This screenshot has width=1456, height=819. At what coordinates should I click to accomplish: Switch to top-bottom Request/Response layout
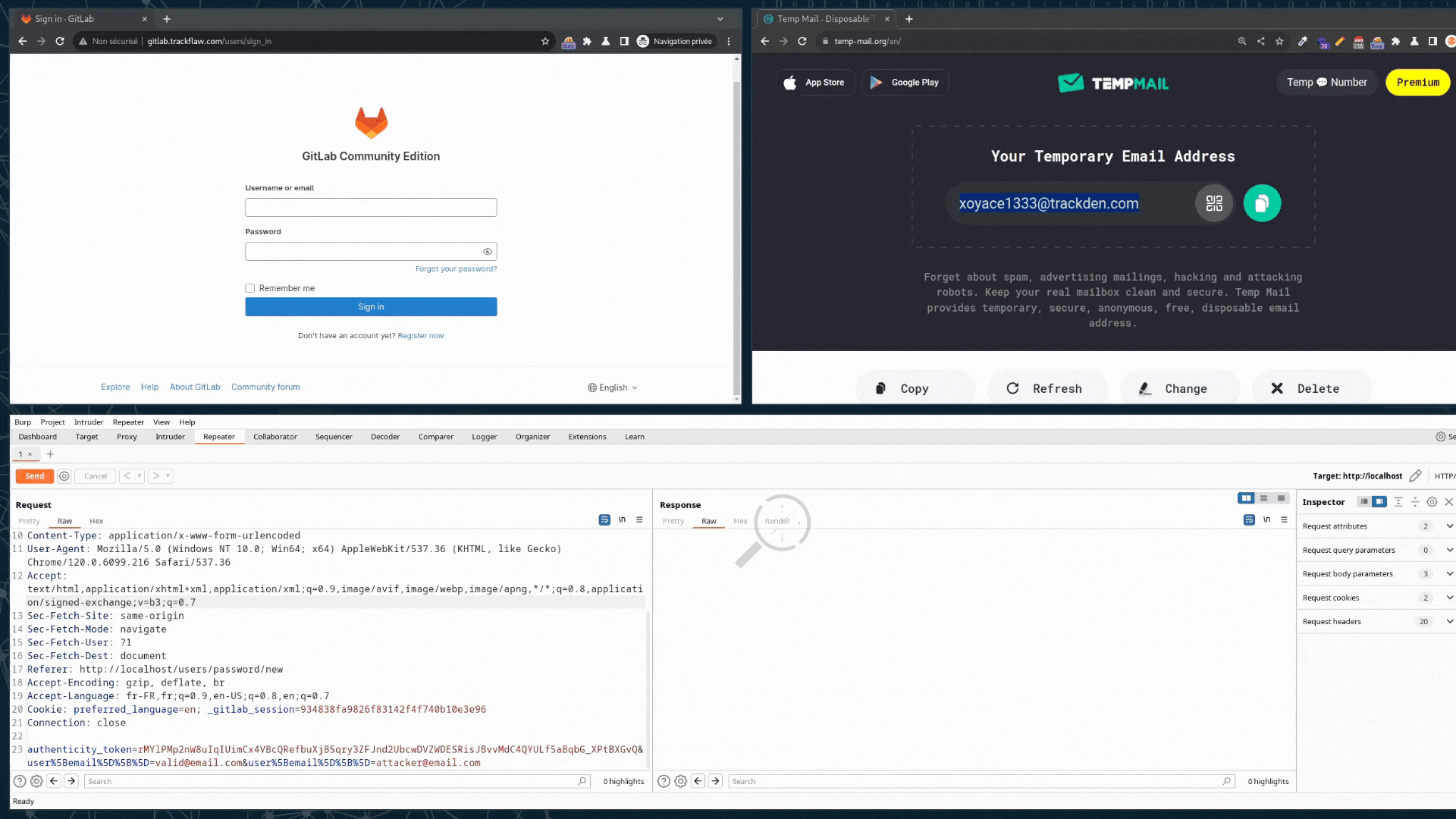pyautogui.click(x=1263, y=498)
